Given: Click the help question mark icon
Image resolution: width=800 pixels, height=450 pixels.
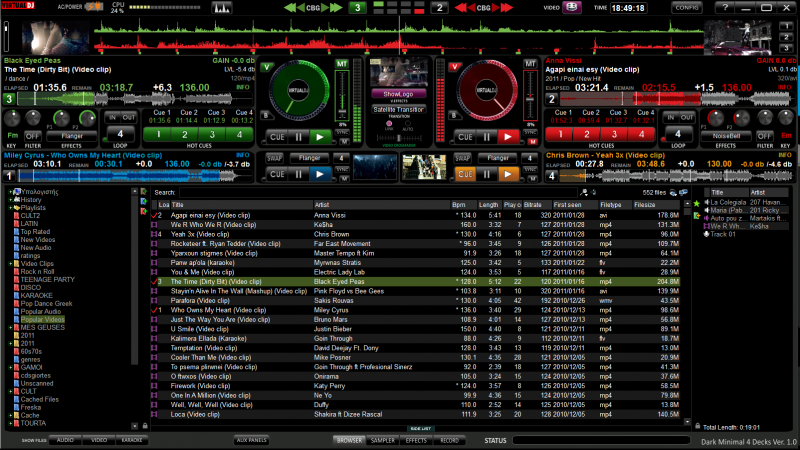Looking at the screenshot, I should 724,8.
